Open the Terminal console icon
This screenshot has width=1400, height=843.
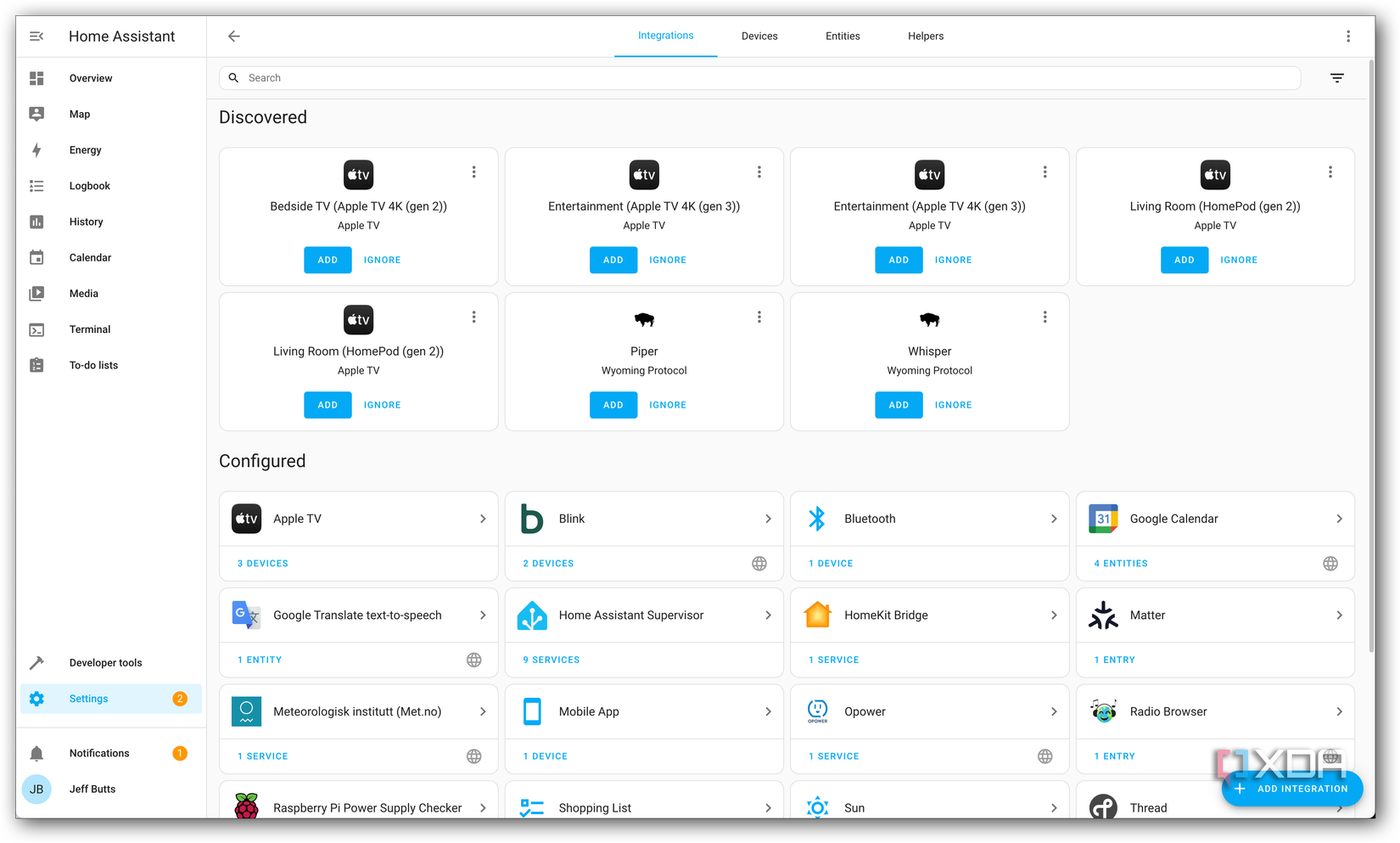(36, 329)
